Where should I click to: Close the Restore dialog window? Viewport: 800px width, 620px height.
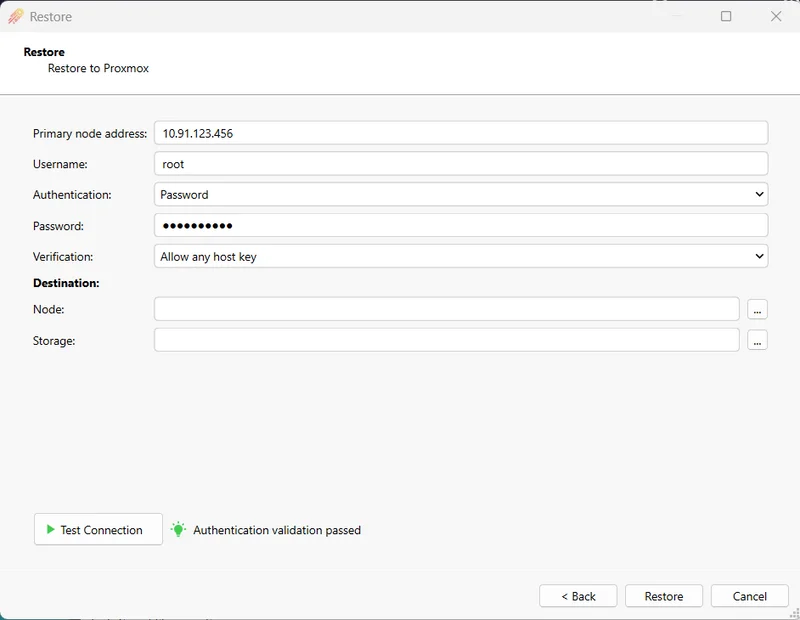click(x=776, y=16)
